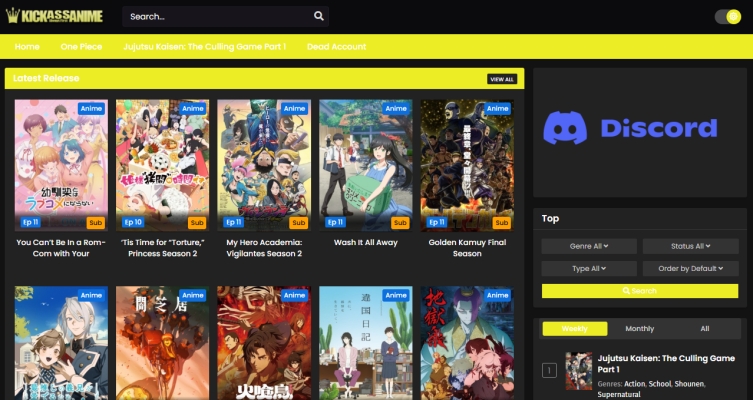Open the You Can't Be In a Rom-Com poster
The height and width of the screenshot is (400, 753).
[61, 165]
